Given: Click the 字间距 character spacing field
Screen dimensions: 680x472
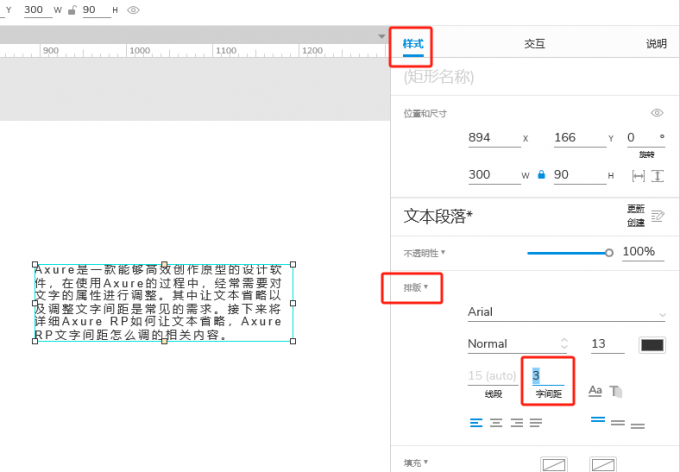Looking at the screenshot, I should coord(548,376).
